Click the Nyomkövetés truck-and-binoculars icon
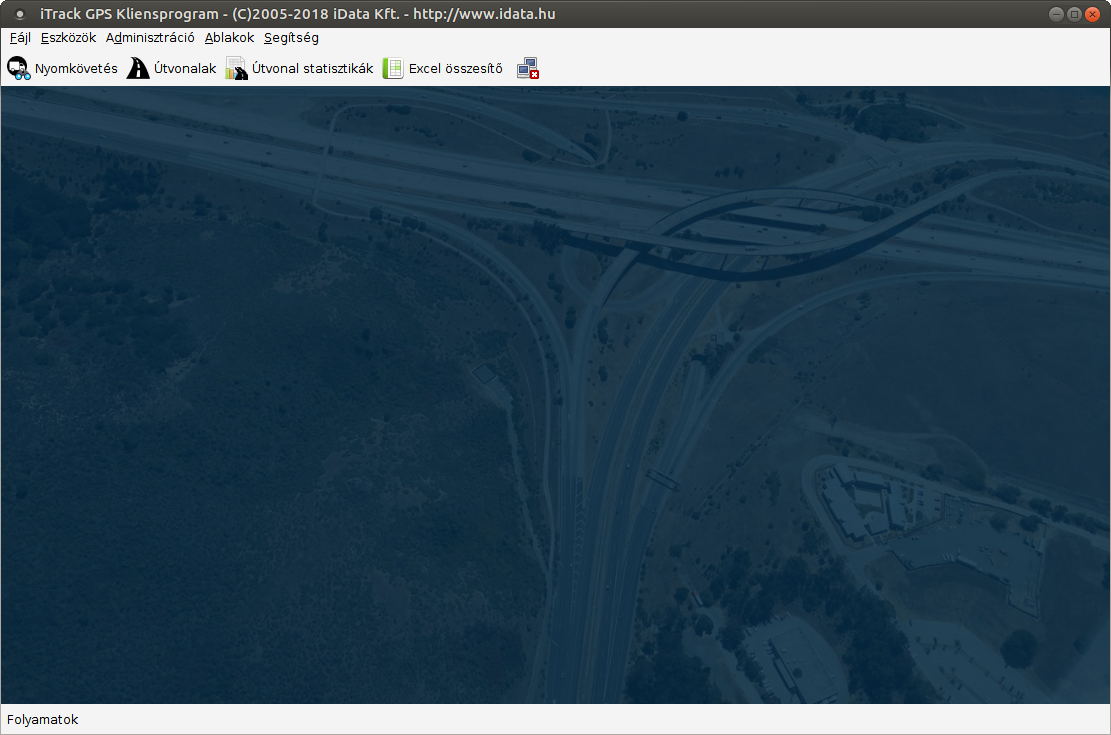The width and height of the screenshot is (1111, 735). coord(19,69)
